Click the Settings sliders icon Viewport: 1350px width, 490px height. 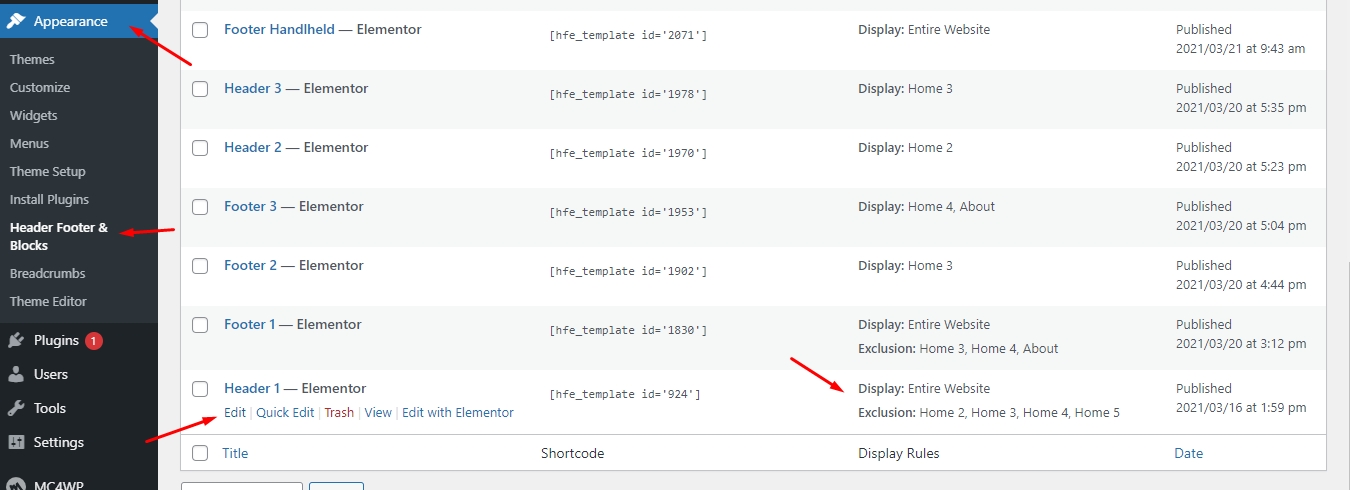(17, 442)
